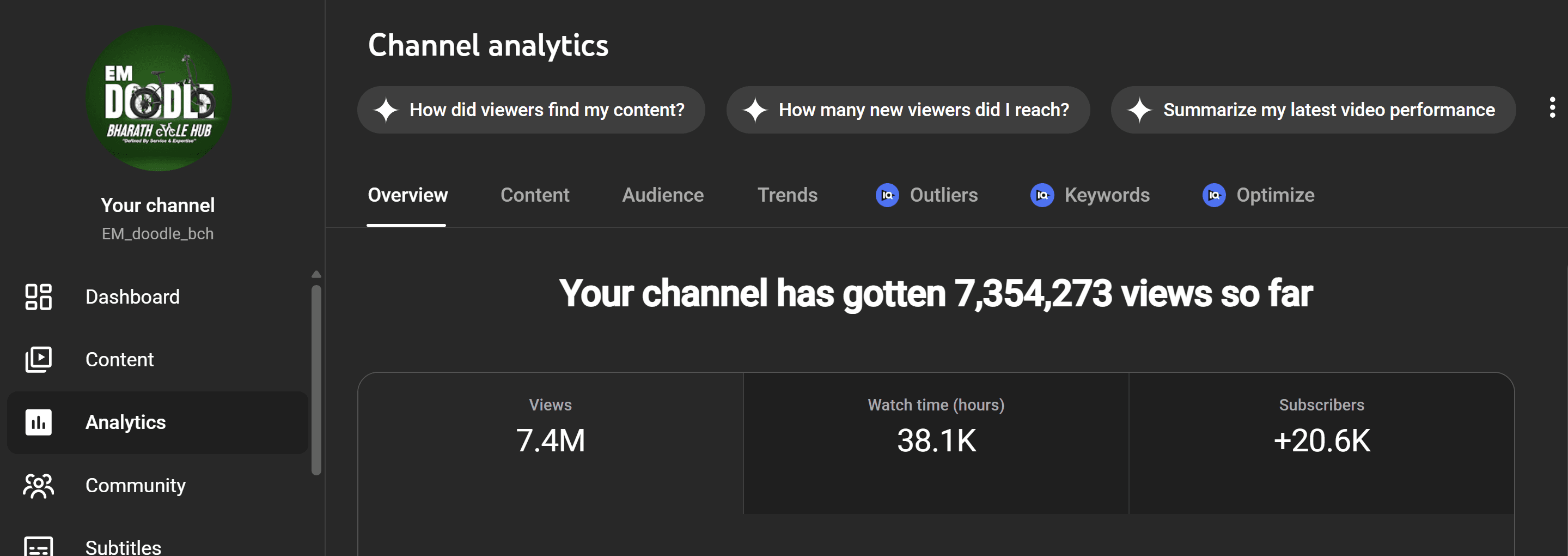1568x556 pixels.
Task: Click the IQ icon beside Keywords
Action: (x=1042, y=196)
